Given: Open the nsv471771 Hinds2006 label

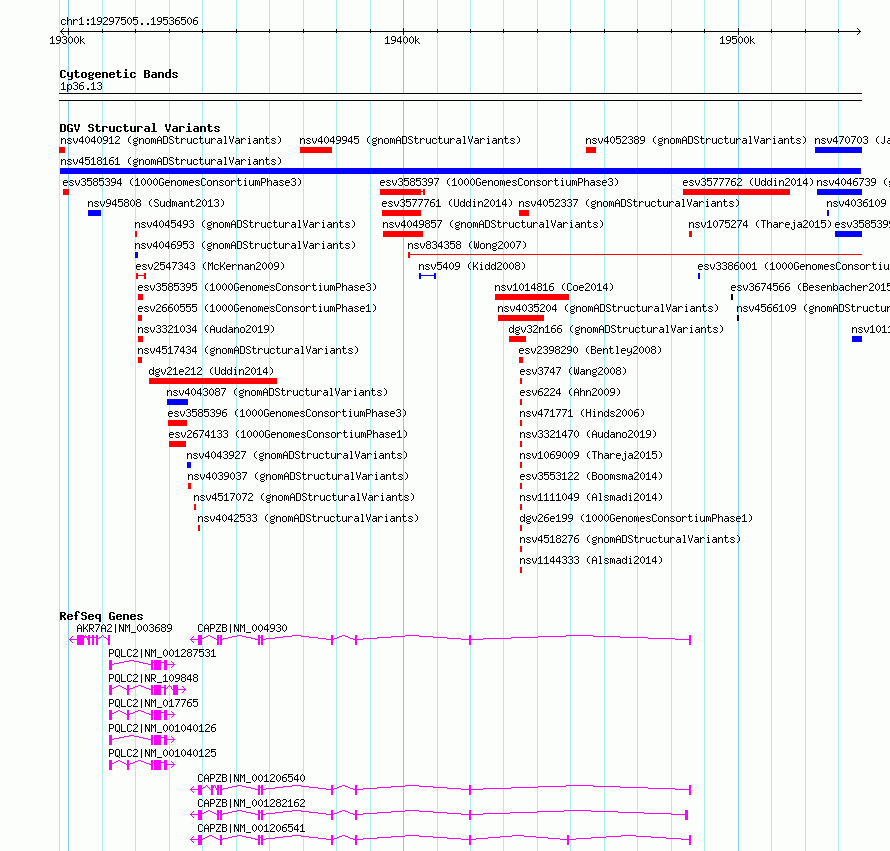Looking at the screenshot, I should (582, 413).
